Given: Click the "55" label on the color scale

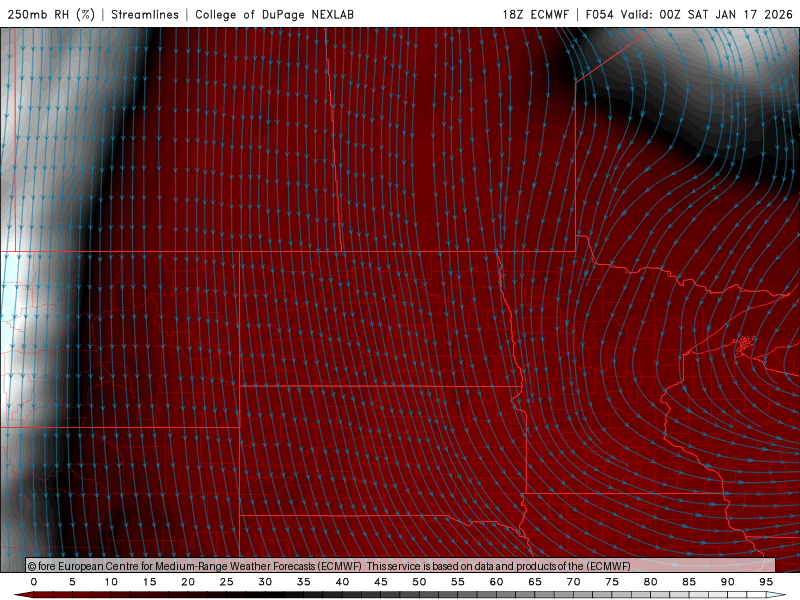Looking at the screenshot, I should click(458, 582).
